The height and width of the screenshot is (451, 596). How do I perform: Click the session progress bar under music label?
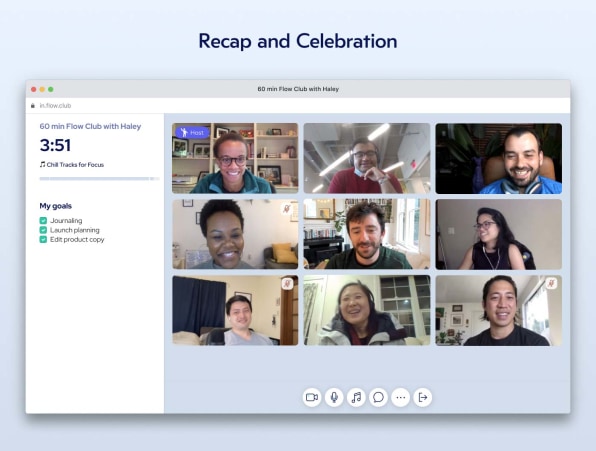click(x=99, y=179)
